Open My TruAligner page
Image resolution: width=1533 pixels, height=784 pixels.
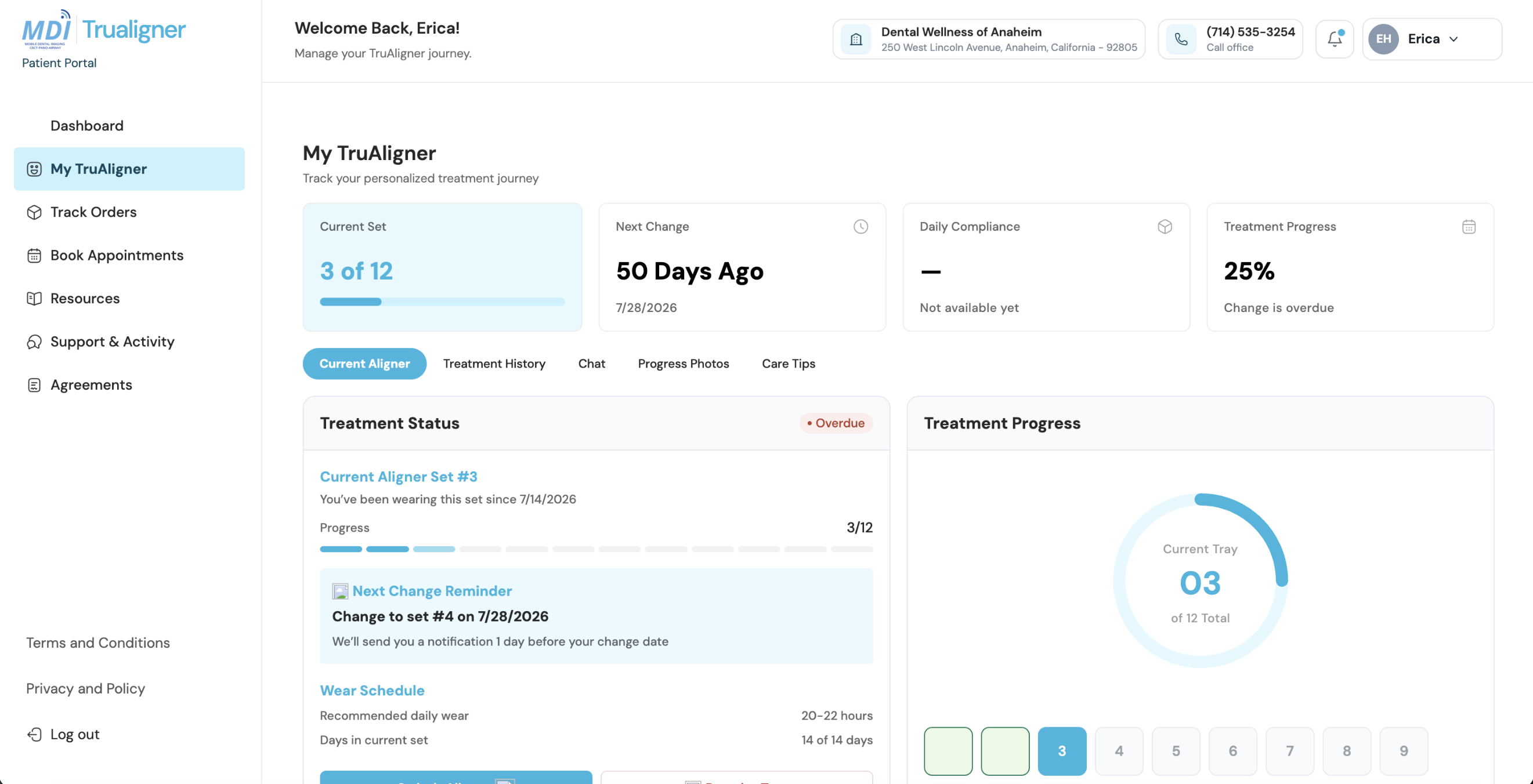(x=129, y=169)
